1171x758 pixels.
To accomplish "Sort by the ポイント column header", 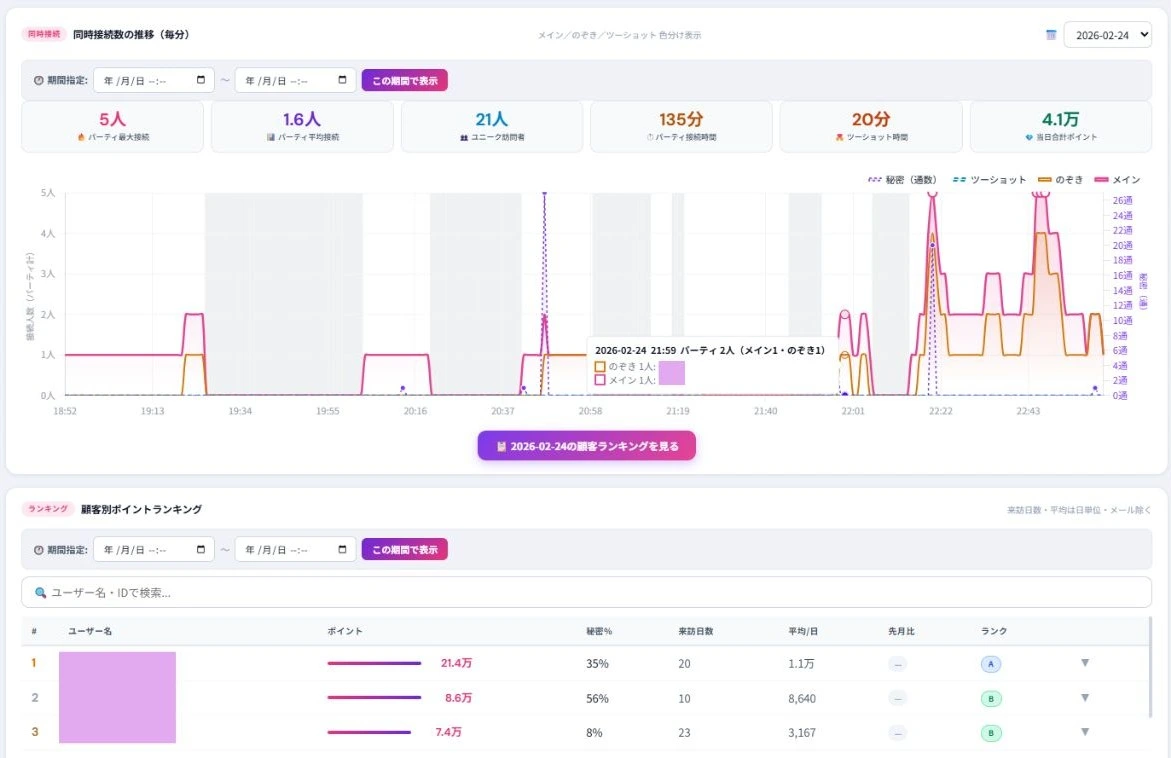I will pos(345,632).
